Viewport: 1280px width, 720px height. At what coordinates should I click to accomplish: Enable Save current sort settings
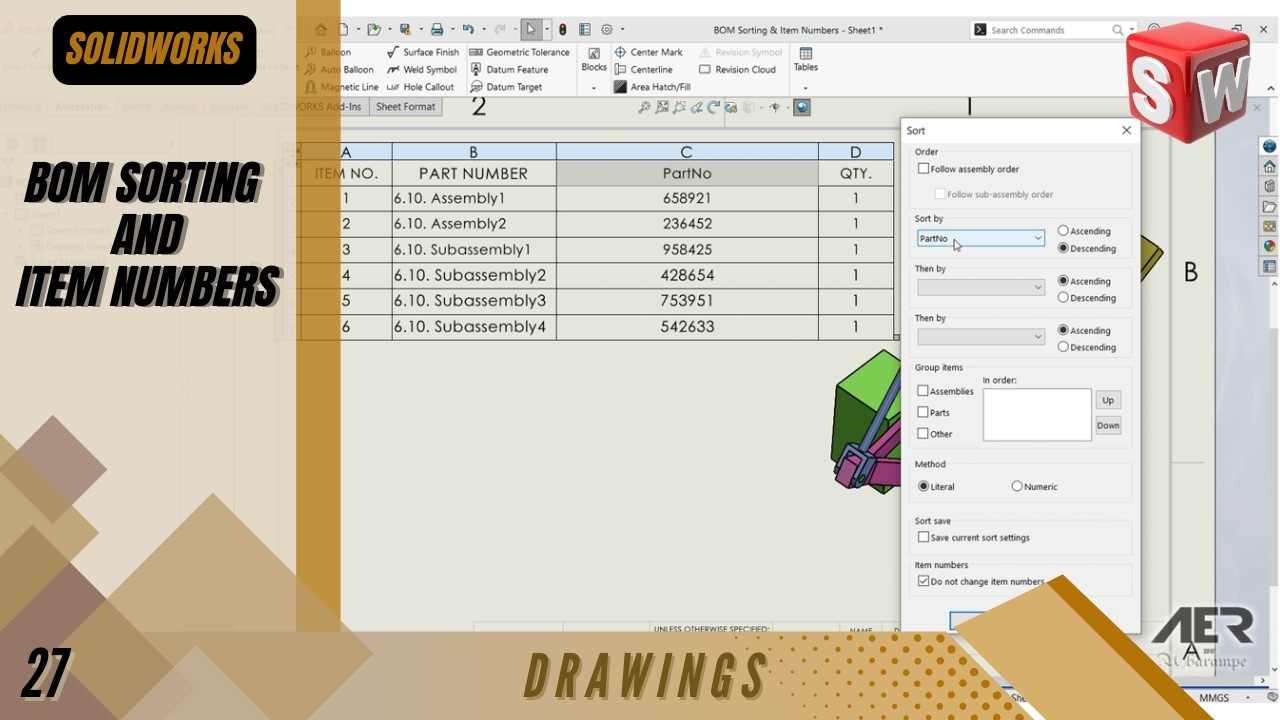pyautogui.click(x=923, y=537)
